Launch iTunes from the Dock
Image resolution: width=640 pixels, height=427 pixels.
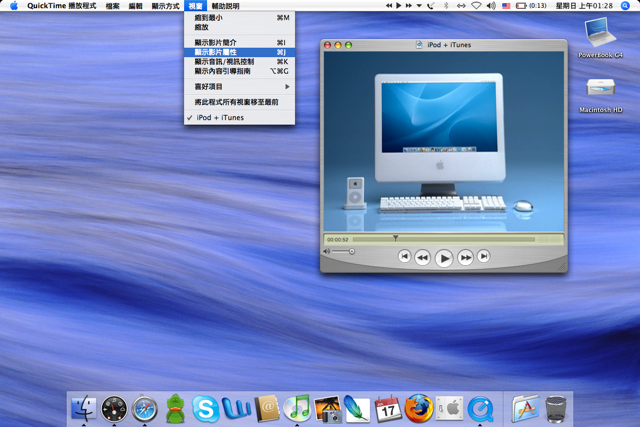(x=297, y=408)
